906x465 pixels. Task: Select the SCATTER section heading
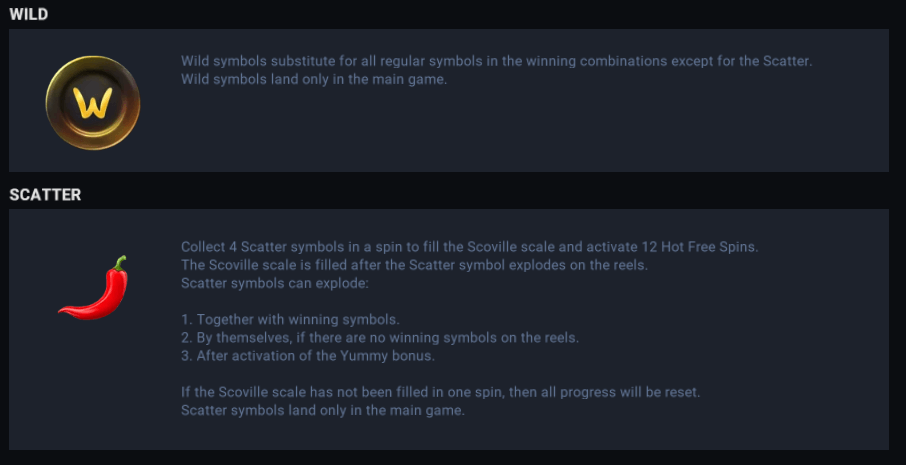pos(45,195)
